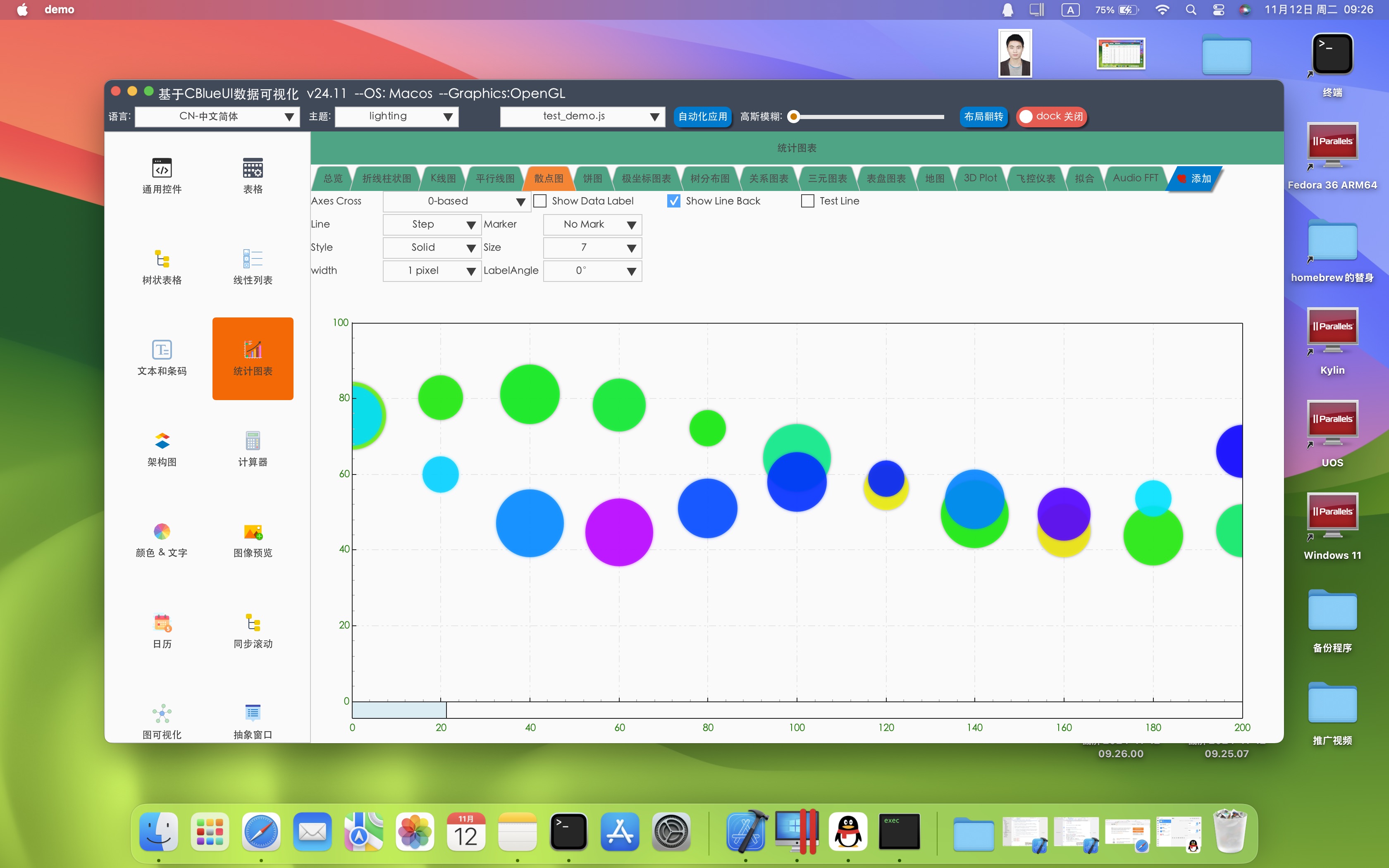The width and height of the screenshot is (1389, 868).
Task: Open the 表格 table icon
Action: (253, 168)
